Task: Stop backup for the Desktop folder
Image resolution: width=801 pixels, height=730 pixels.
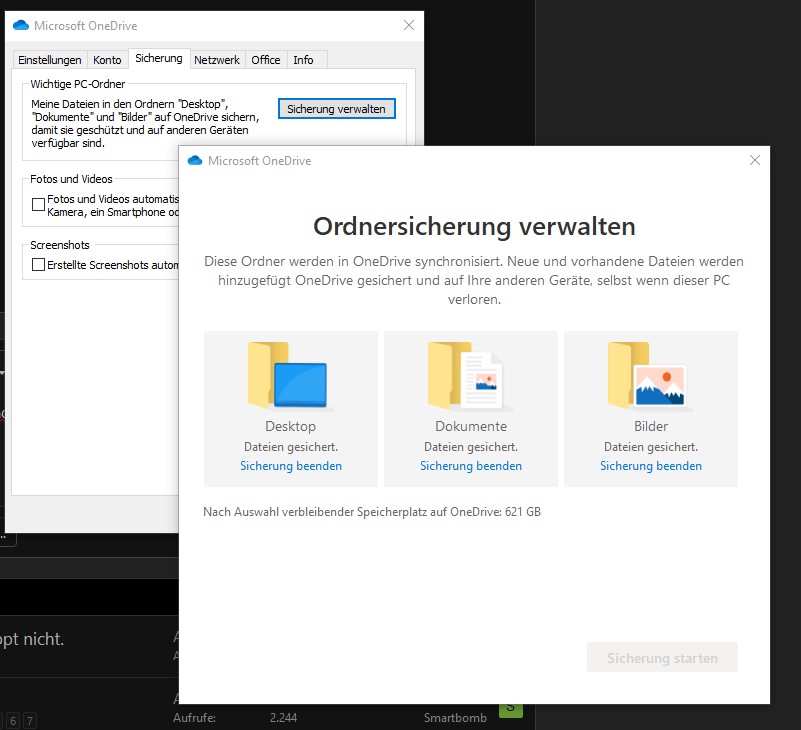Action: (291, 466)
